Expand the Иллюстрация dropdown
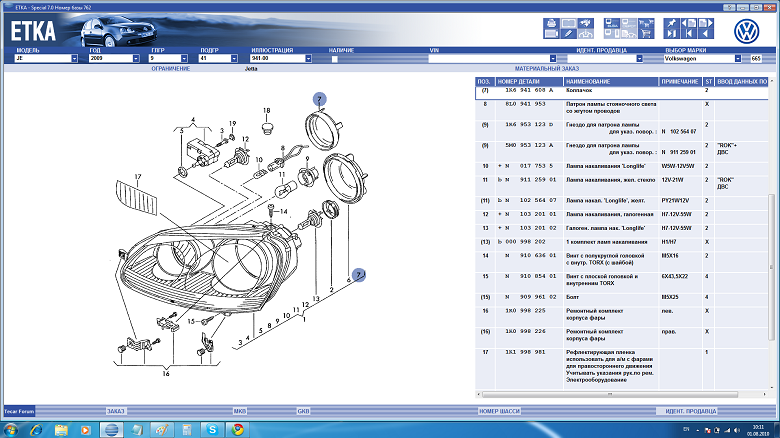This screenshot has height=438, width=780. (x=308, y=58)
